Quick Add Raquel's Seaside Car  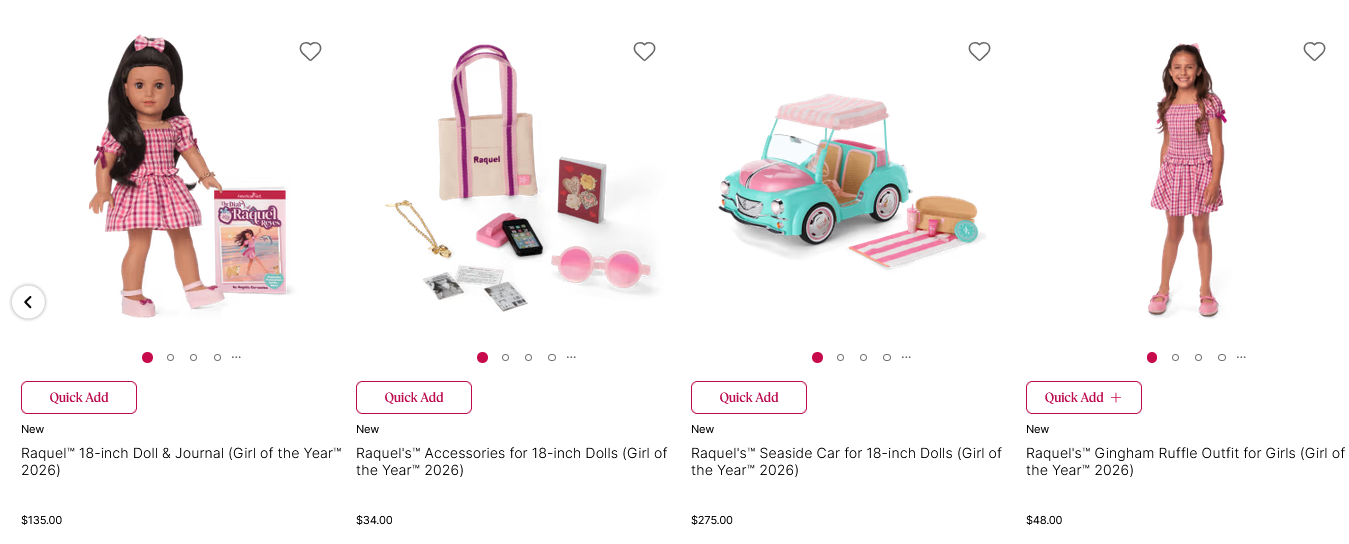749,397
